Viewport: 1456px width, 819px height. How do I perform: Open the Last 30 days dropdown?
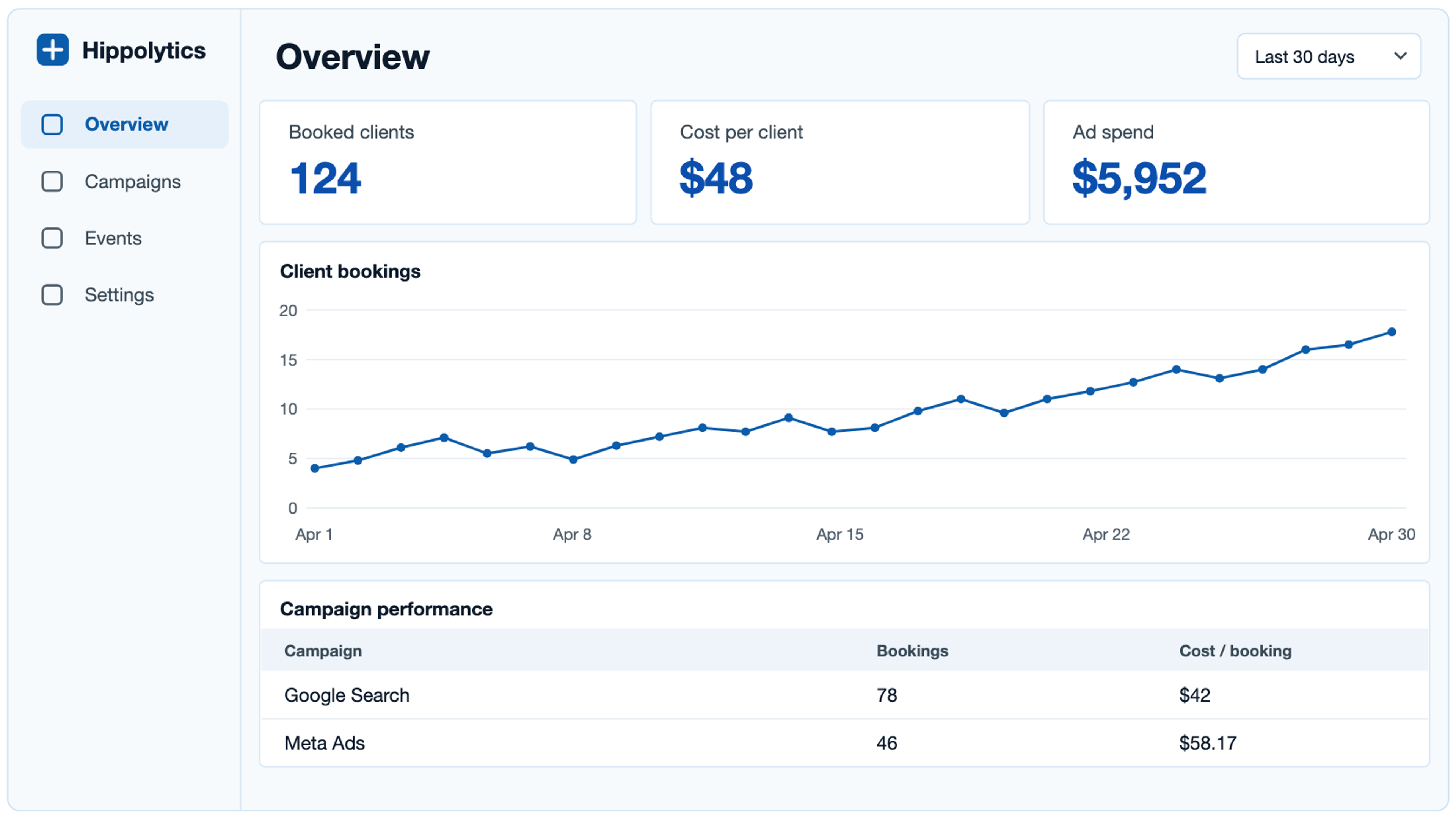click(x=1328, y=56)
